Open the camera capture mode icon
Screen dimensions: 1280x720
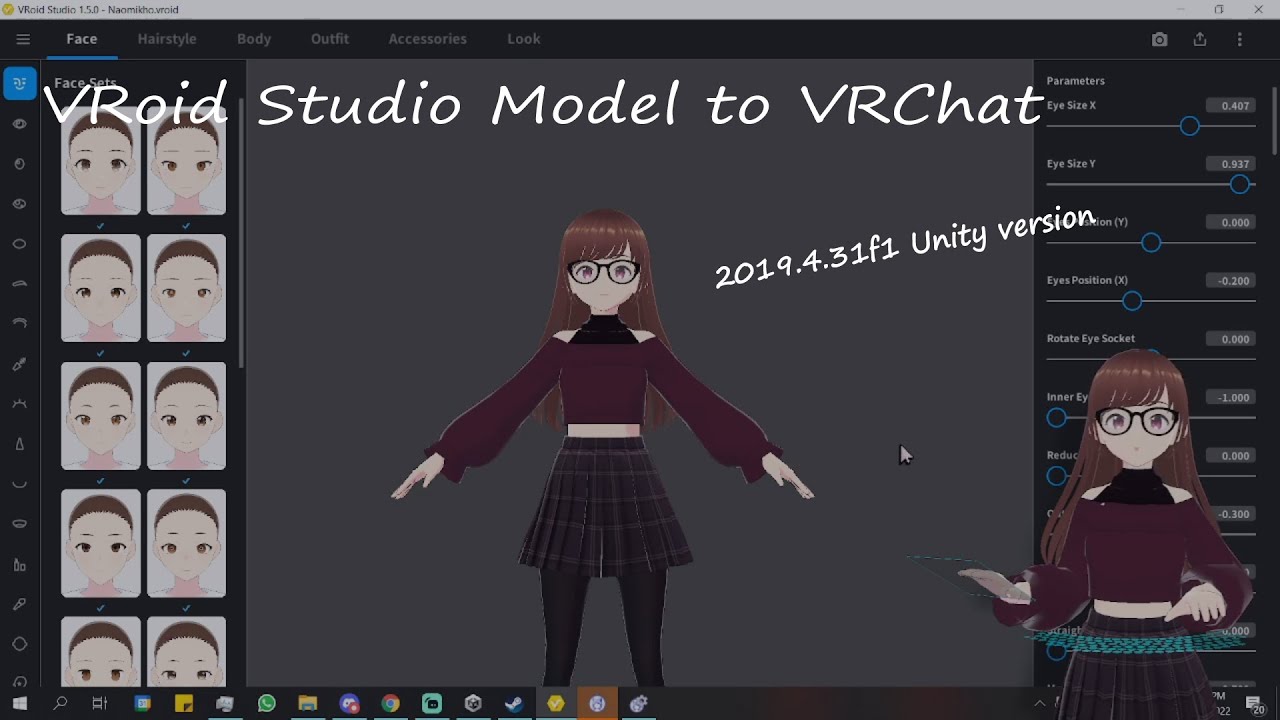[1159, 39]
